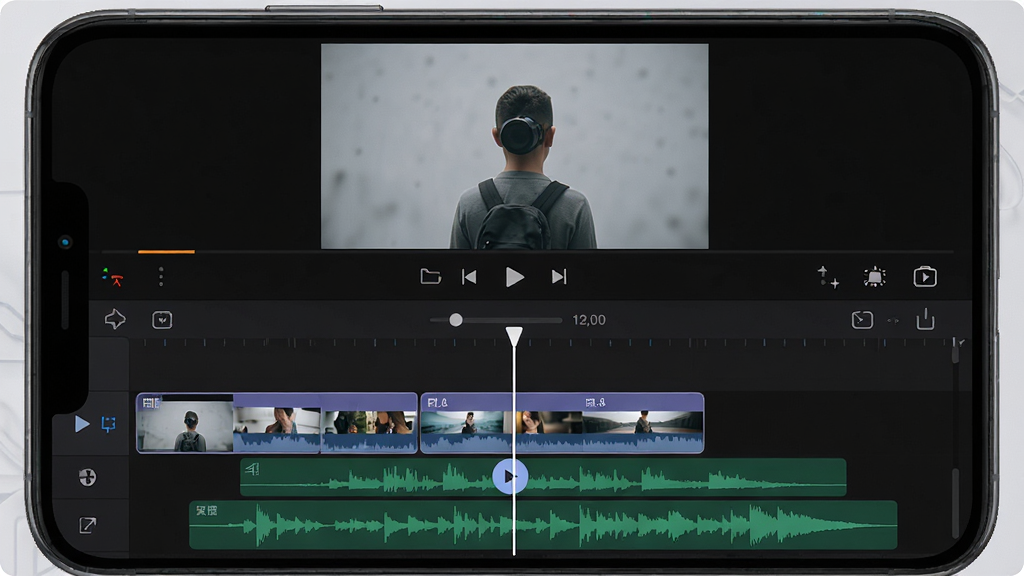Tap the round icon beside the upper audio track
1024x576 pixels.
88,477
